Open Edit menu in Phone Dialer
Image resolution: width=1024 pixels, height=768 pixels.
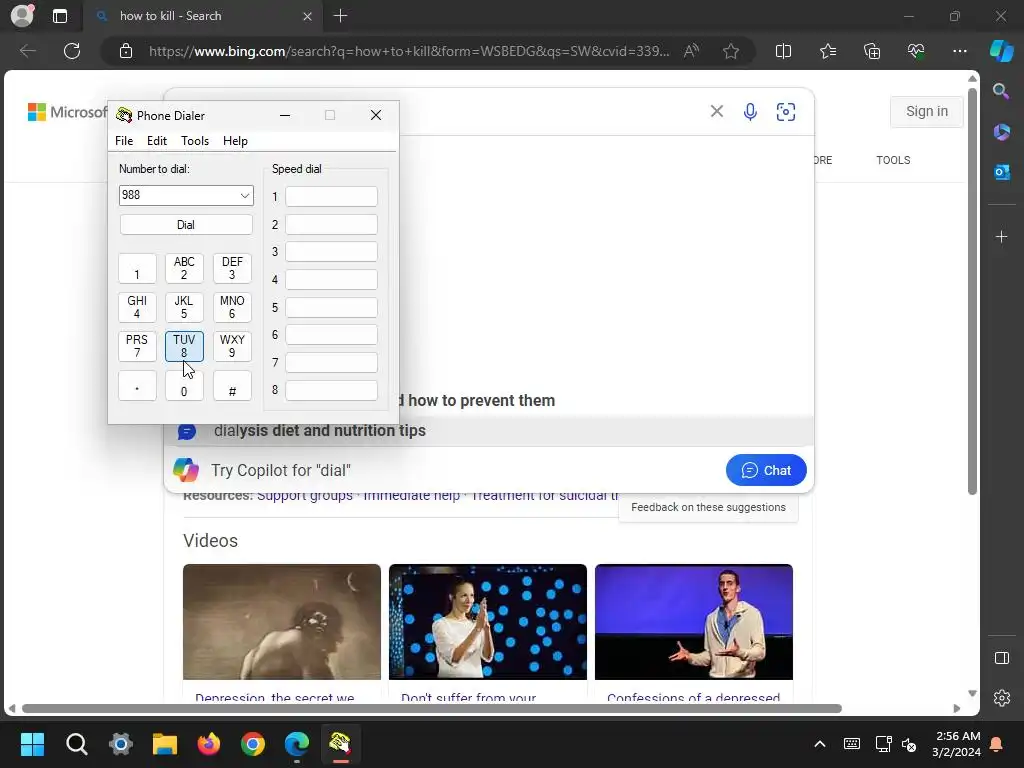point(157,141)
